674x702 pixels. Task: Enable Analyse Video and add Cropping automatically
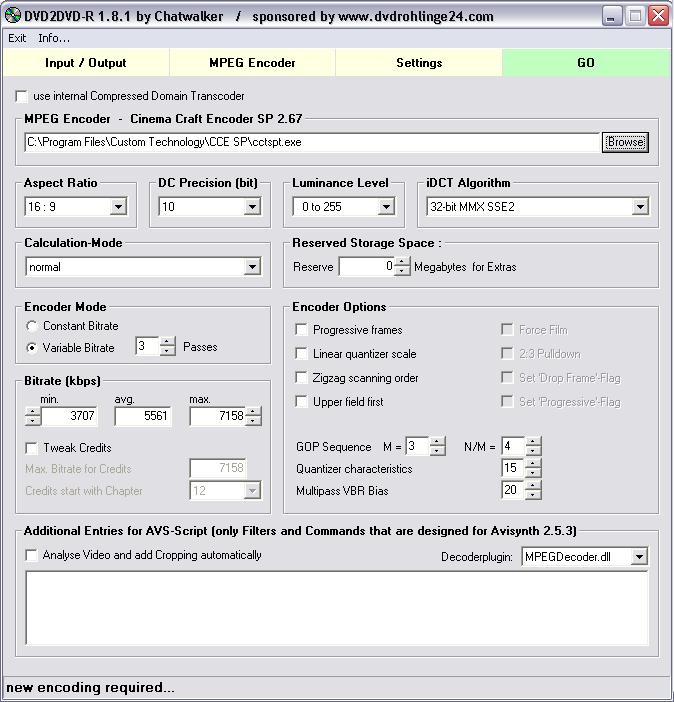pyautogui.click(x=31, y=556)
